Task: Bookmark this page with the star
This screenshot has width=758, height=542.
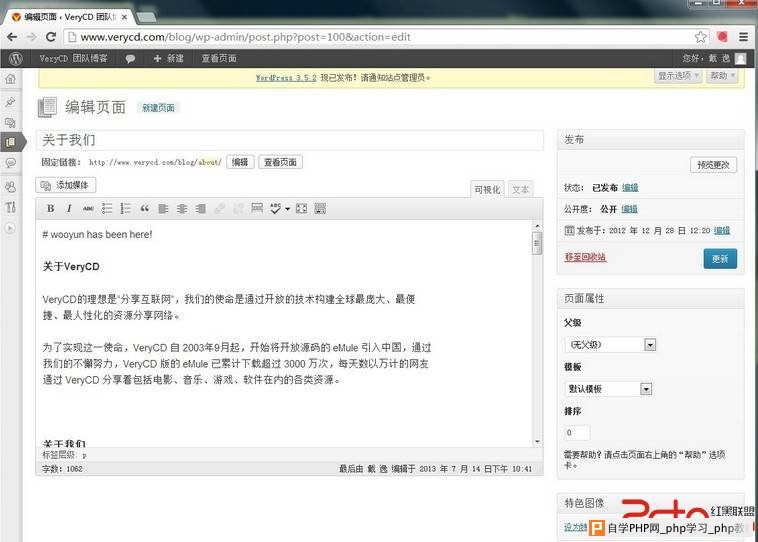Action: tap(700, 37)
